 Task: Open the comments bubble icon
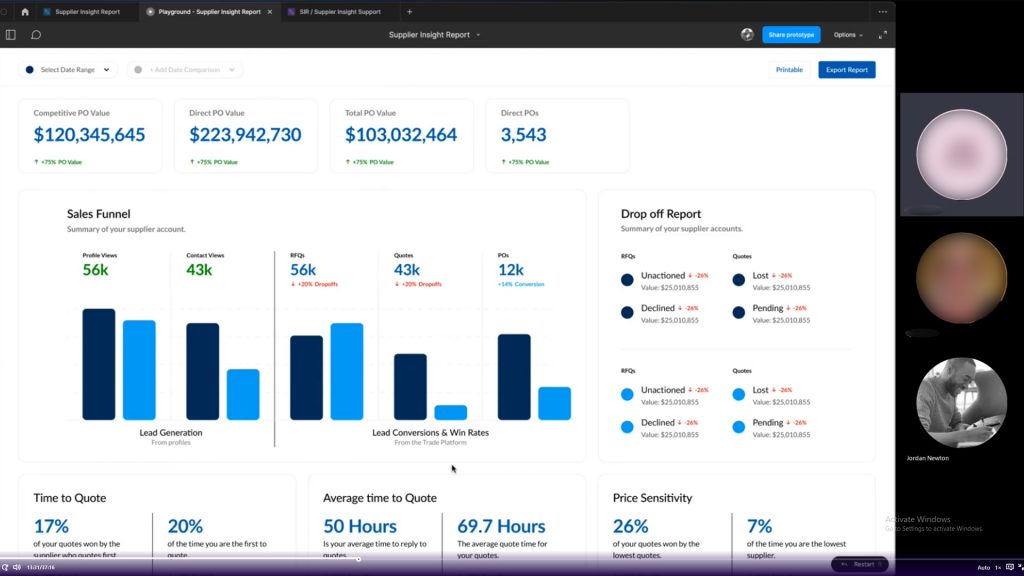click(x=36, y=35)
